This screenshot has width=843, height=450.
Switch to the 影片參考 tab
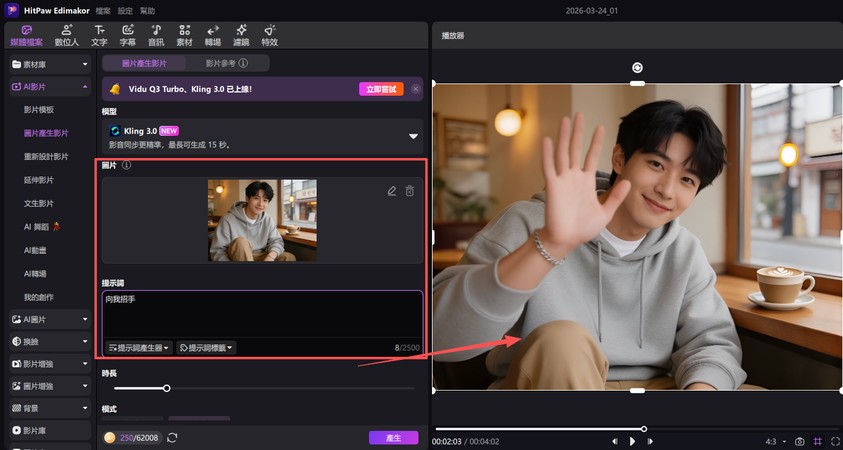point(223,63)
